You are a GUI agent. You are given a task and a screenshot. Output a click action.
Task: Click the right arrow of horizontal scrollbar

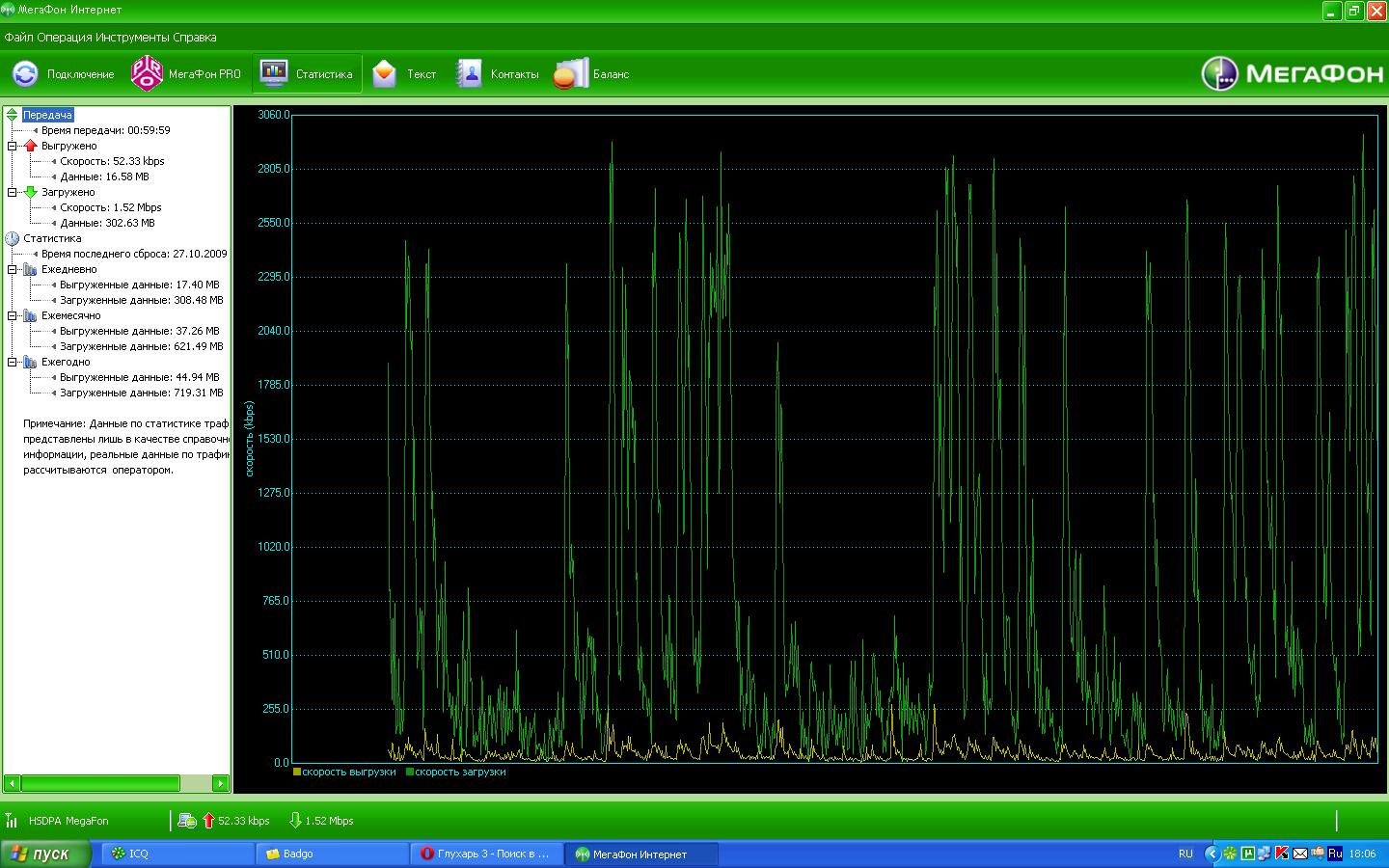220,783
